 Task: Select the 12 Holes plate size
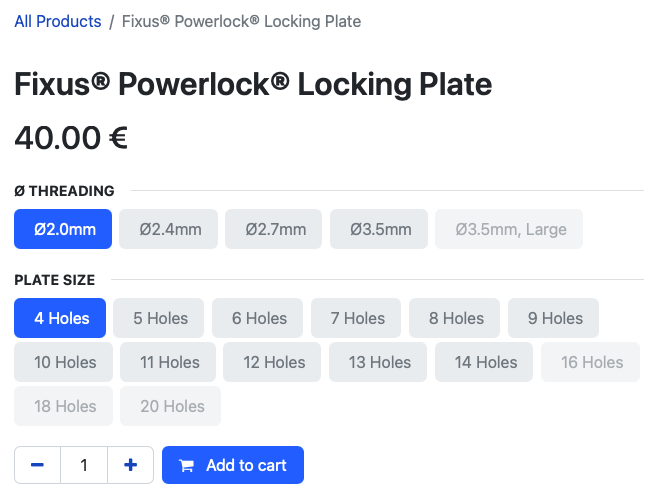click(x=272, y=362)
